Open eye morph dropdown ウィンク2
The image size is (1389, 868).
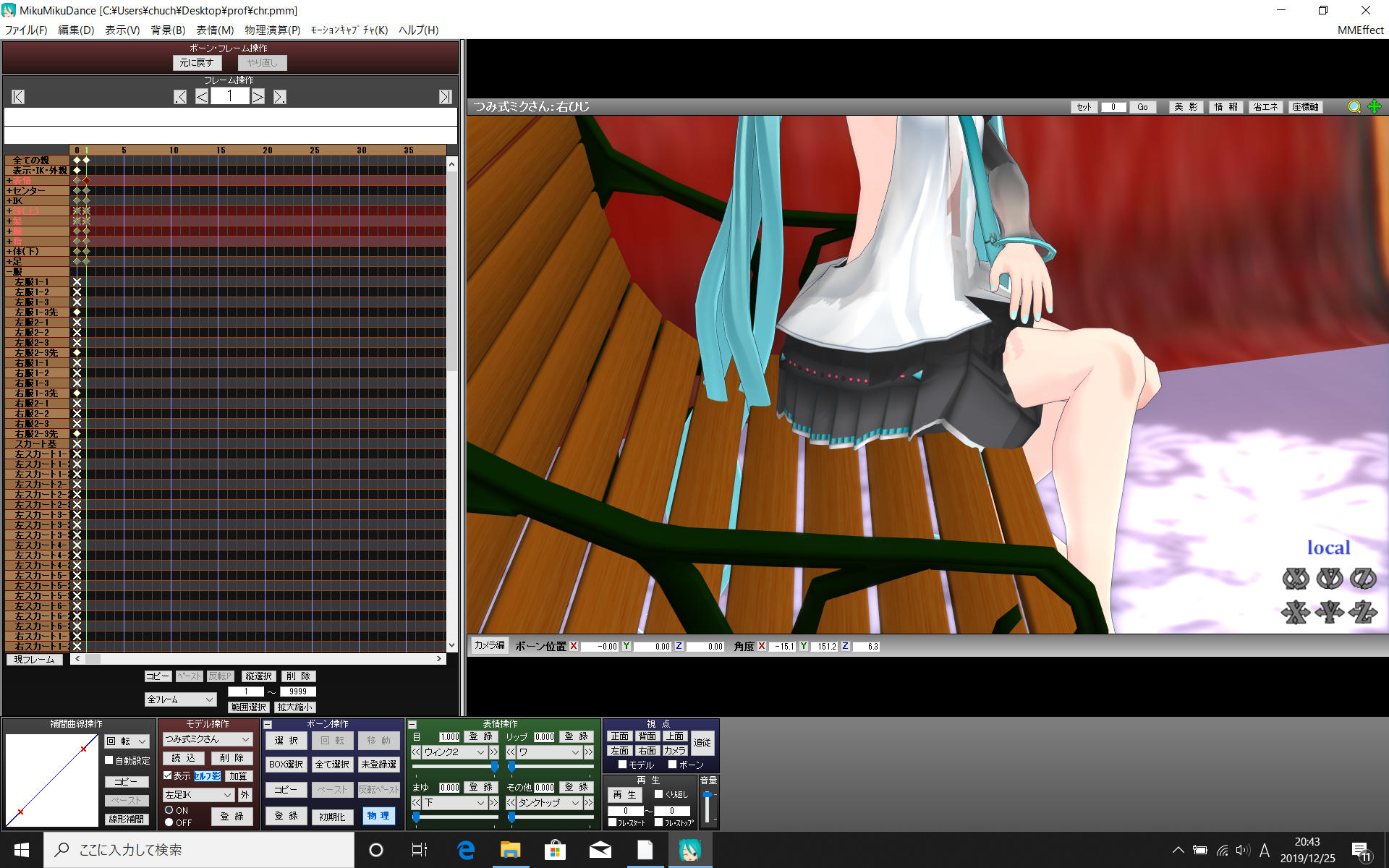[454, 752]
